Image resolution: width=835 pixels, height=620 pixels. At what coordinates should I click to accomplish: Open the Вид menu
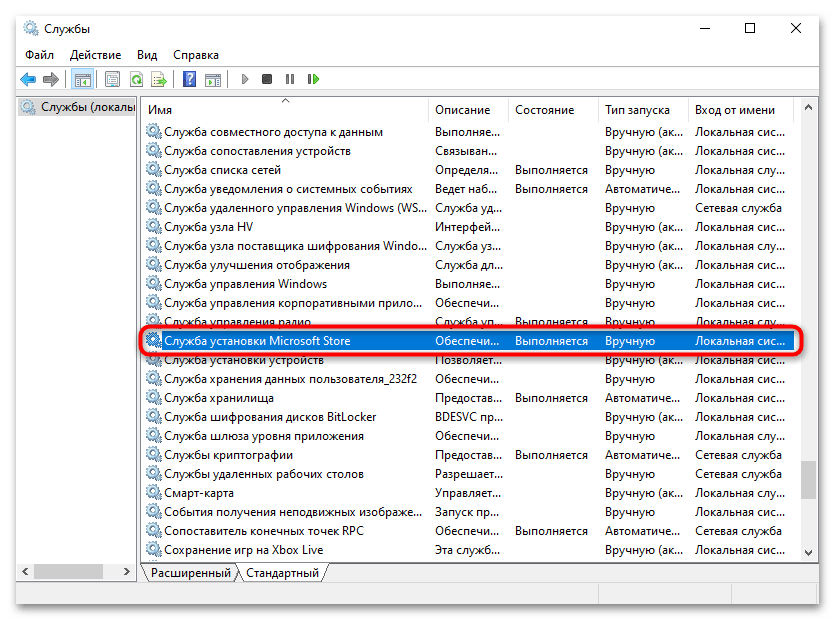(x=147, y=55)
